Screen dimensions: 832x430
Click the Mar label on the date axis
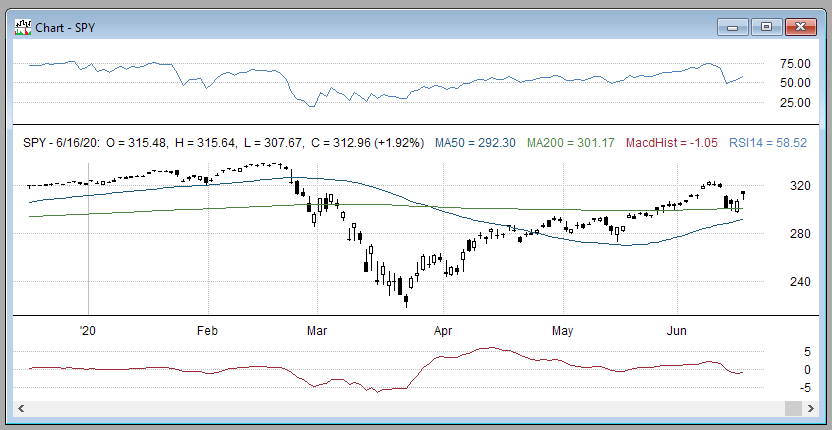pos(318,329)
